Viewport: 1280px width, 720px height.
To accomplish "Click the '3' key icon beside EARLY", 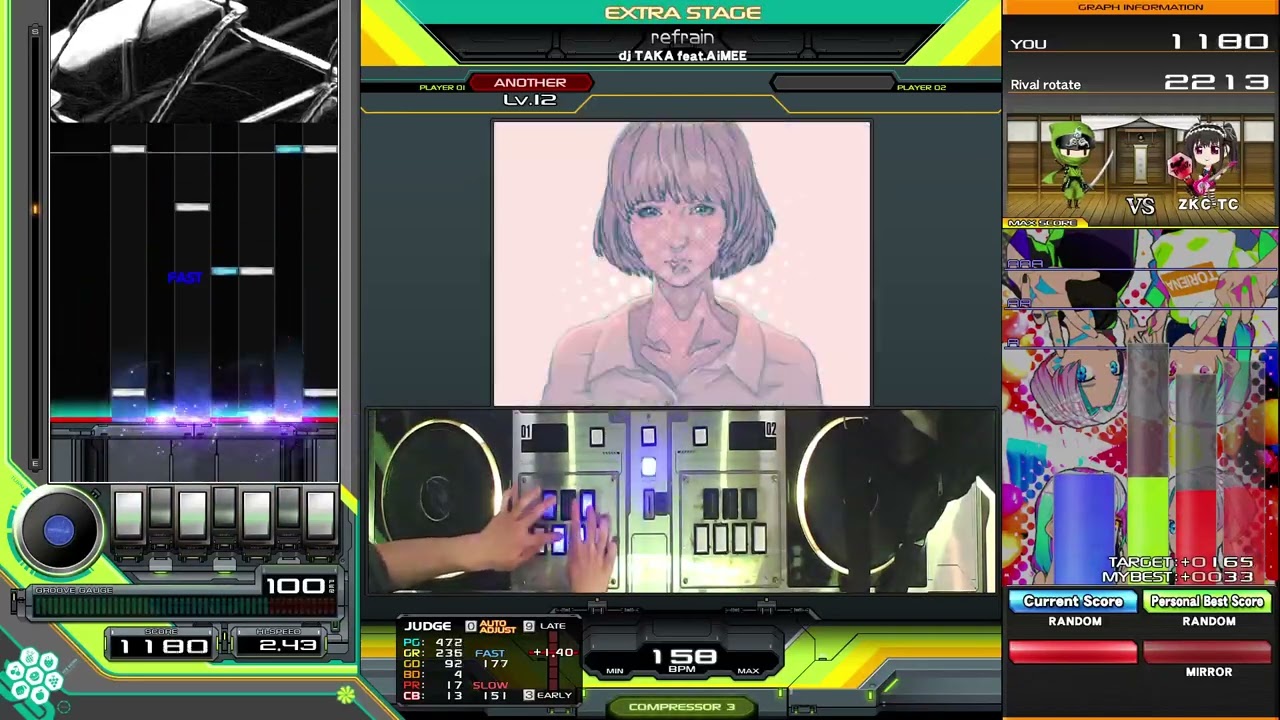I will [x=528, y=695].
